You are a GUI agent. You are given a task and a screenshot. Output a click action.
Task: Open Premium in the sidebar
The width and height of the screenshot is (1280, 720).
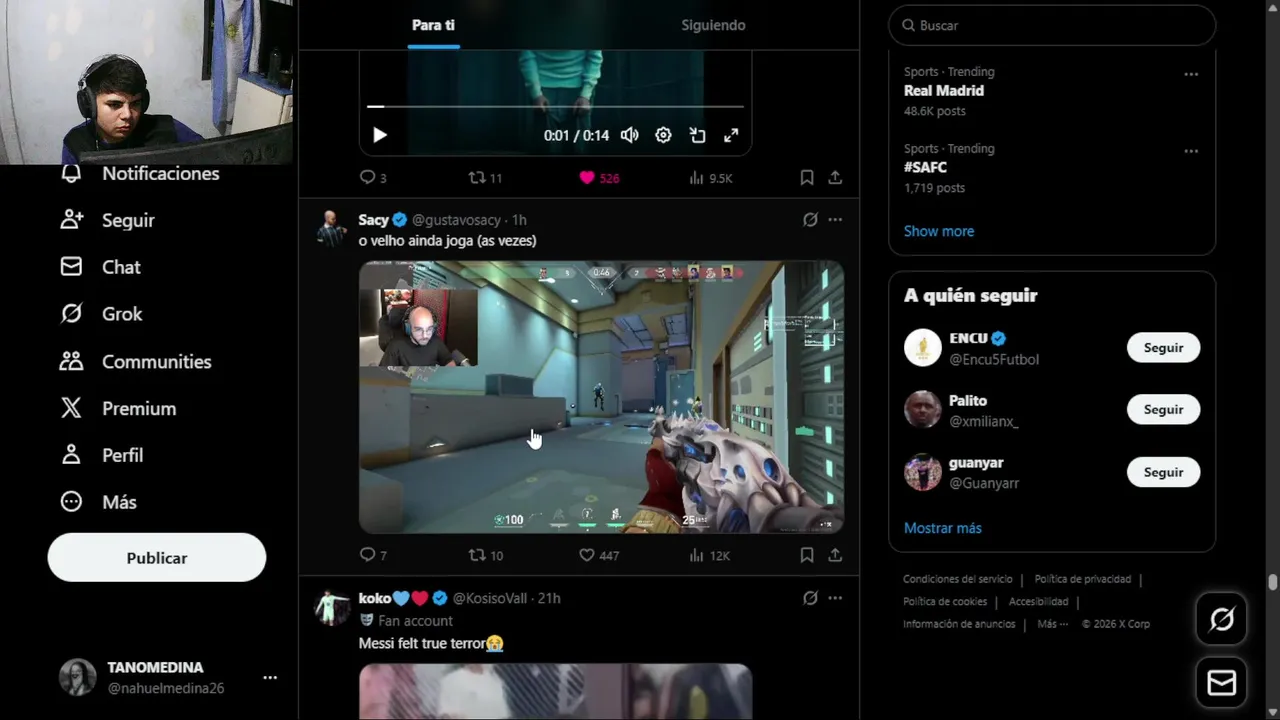(118, 408)
